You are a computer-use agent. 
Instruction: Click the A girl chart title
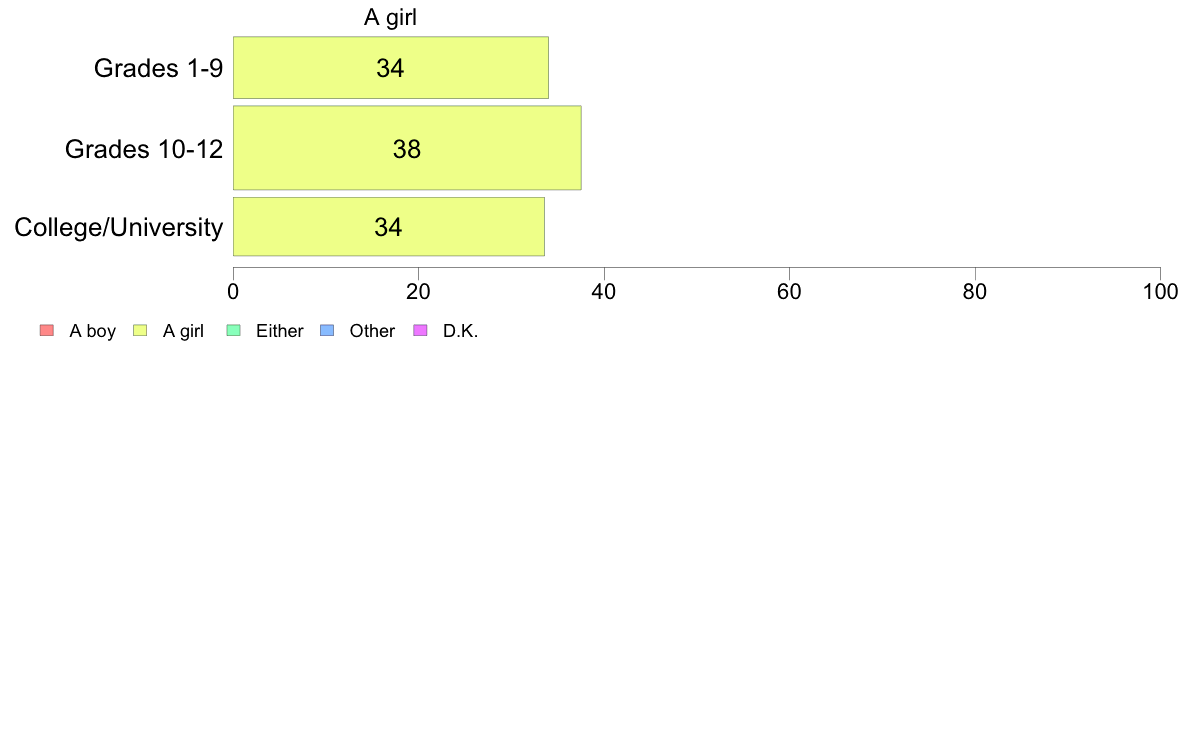point(390,17)
